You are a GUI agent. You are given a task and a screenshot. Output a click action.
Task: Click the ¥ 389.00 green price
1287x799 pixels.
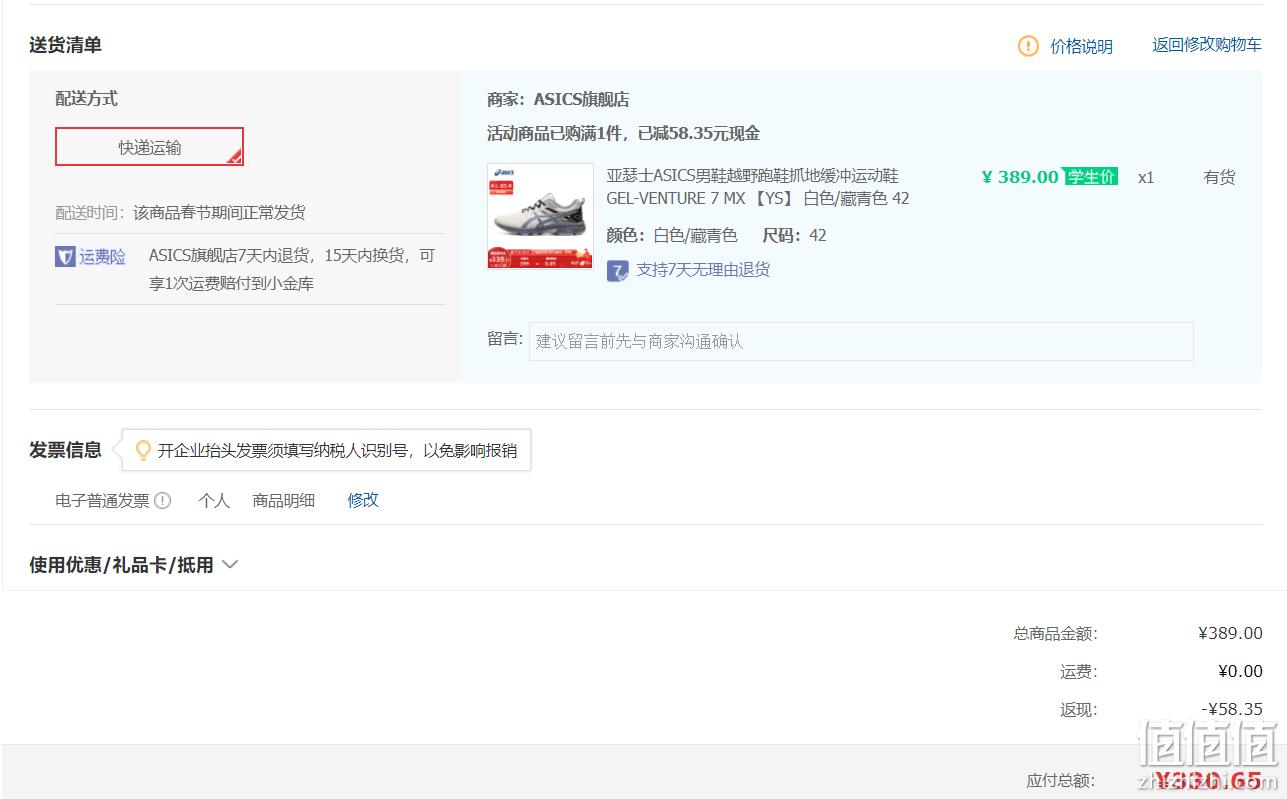click(x=1020, y=177)
